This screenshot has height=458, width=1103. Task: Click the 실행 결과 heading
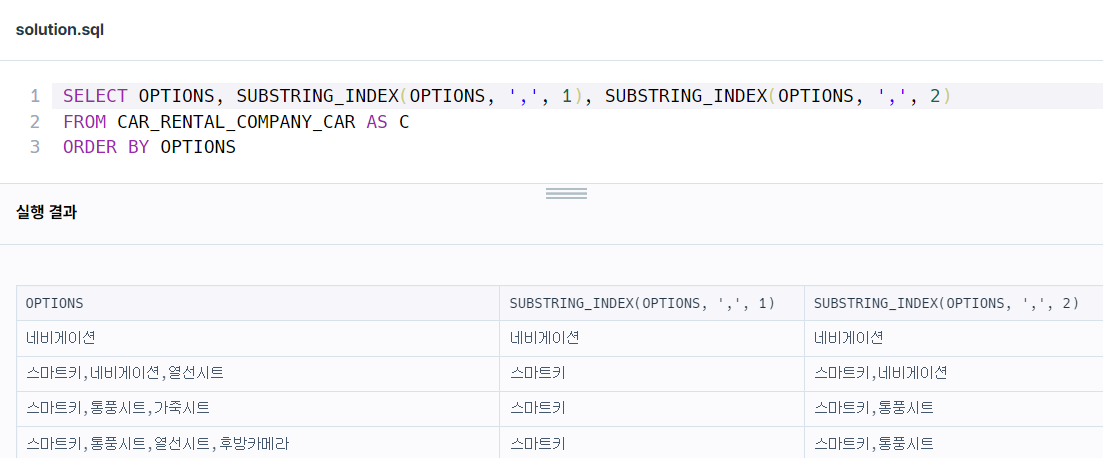coord(46,212)
